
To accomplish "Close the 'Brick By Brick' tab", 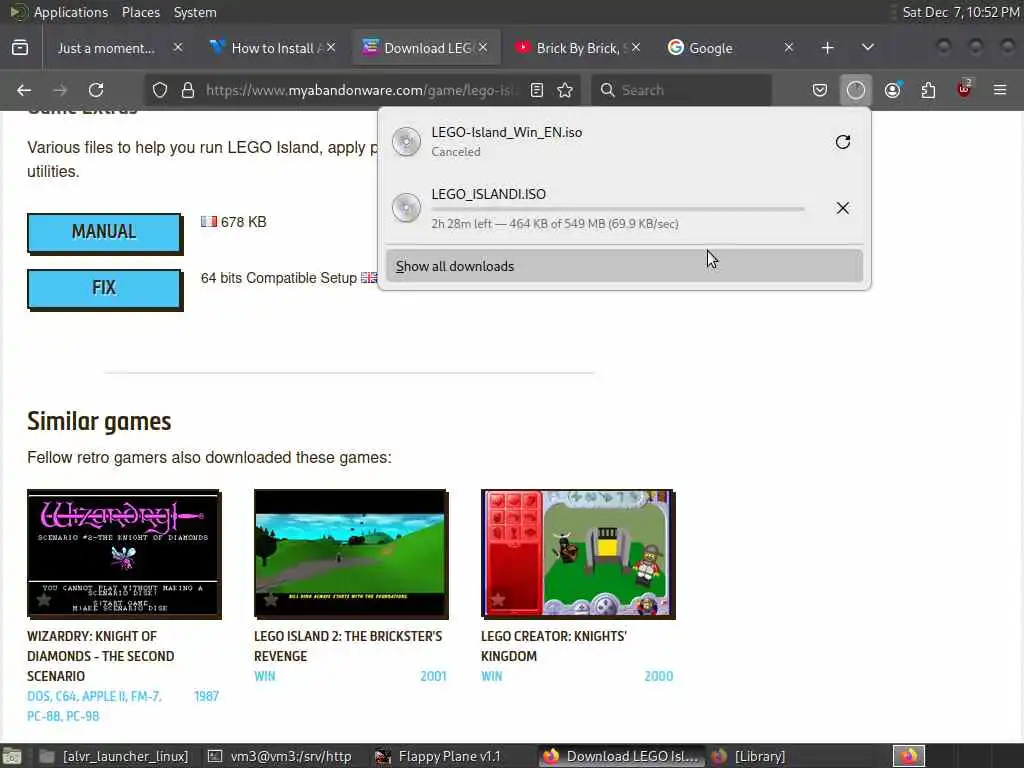I will pos(636,48).
